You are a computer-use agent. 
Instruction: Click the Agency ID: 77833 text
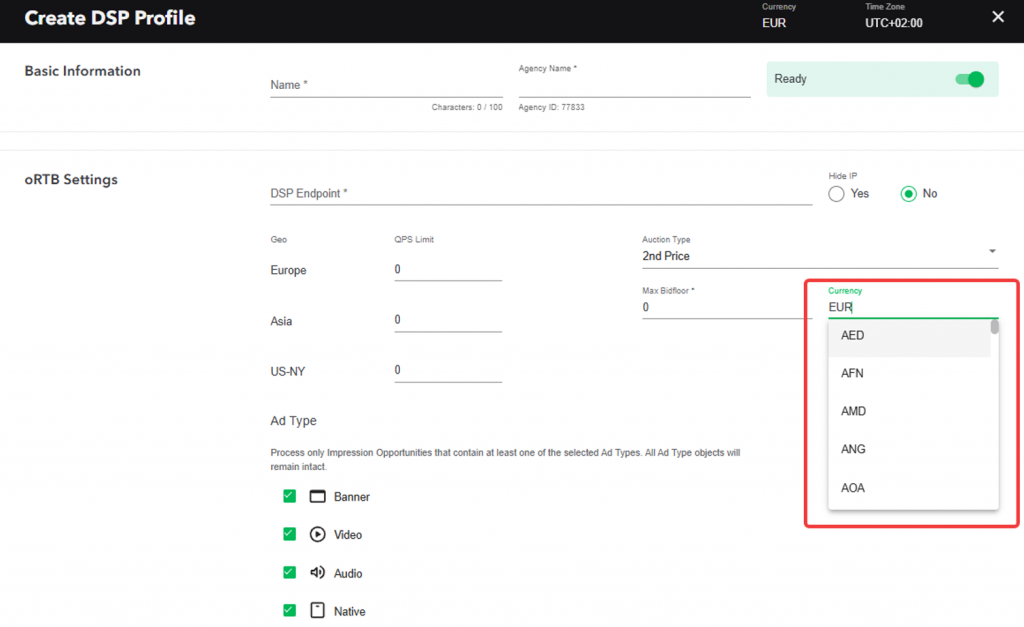pos(552,107)
